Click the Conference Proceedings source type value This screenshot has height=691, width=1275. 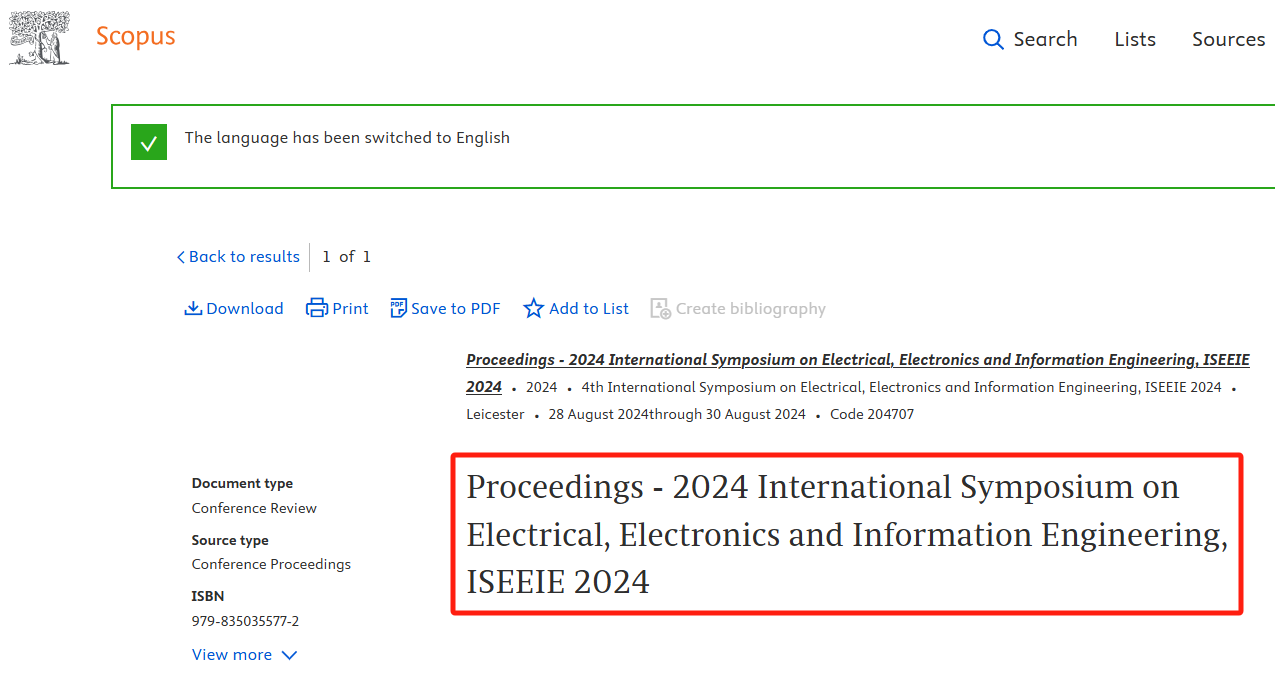(x=271, y=564)
